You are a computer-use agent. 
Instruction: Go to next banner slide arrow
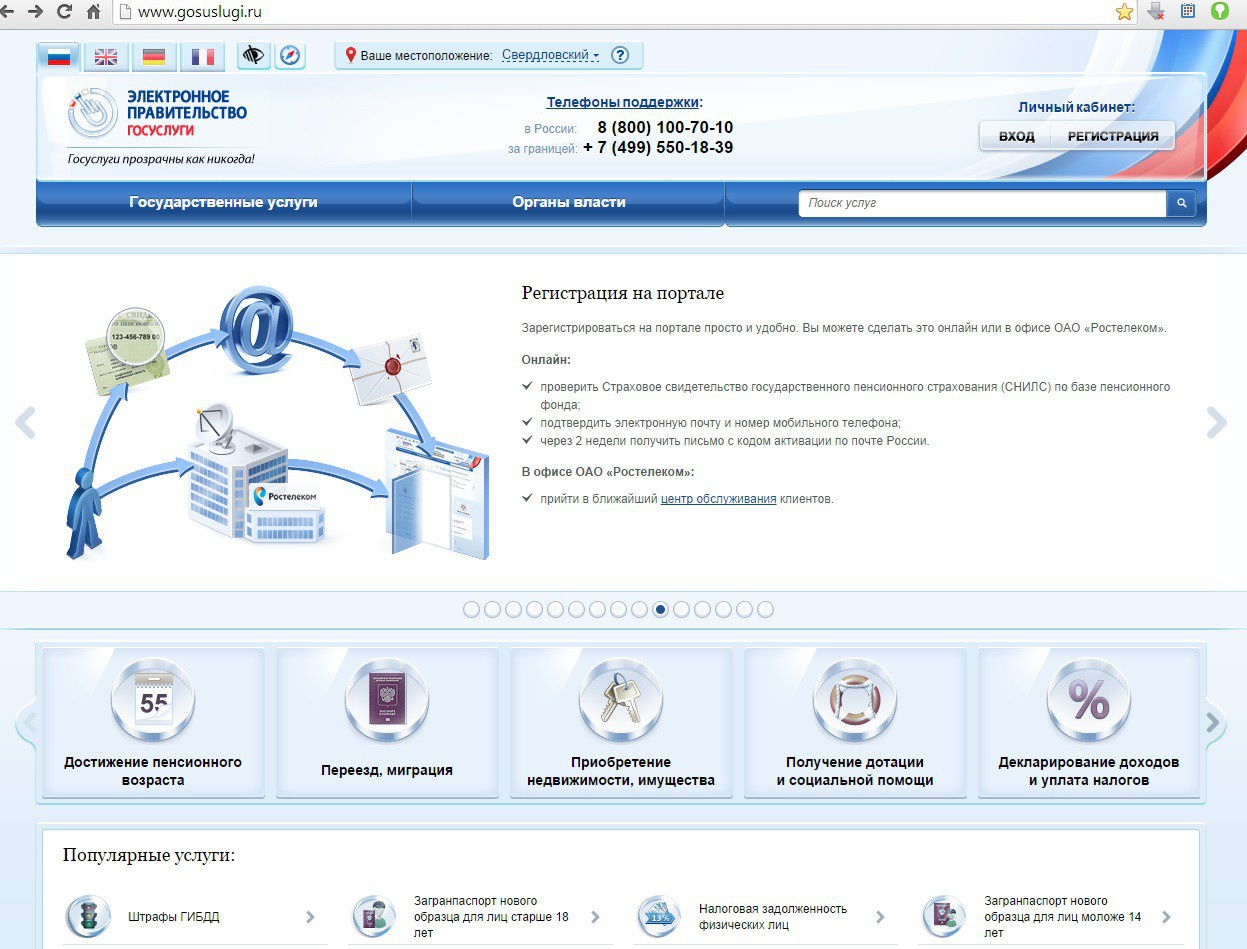1216,423
